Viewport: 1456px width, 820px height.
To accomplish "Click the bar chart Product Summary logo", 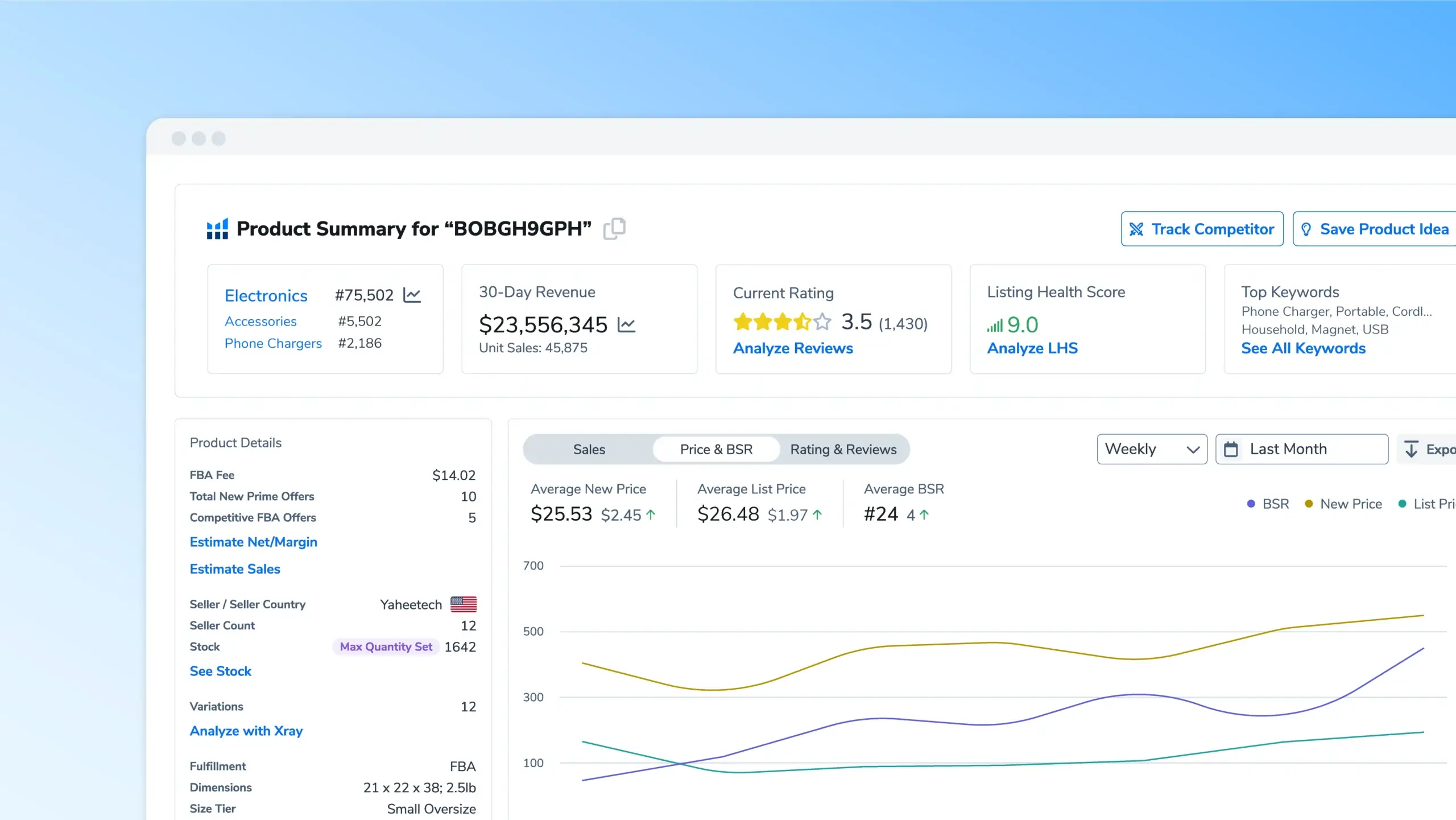I will pyautogui.click(x=217, y=229).
